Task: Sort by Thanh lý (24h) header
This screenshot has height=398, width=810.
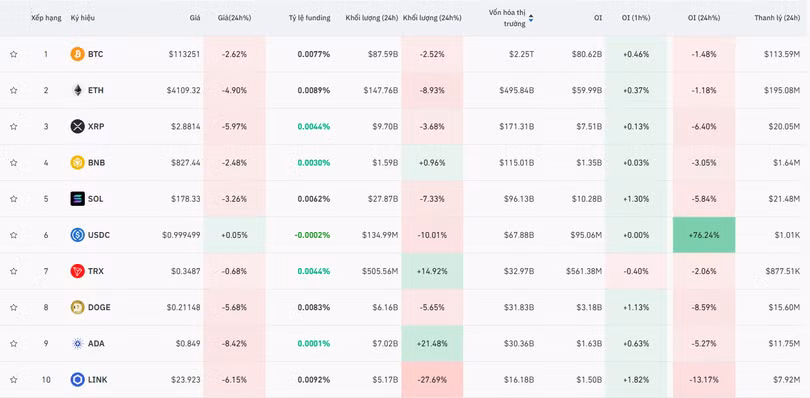Action: tap(777, 18)
